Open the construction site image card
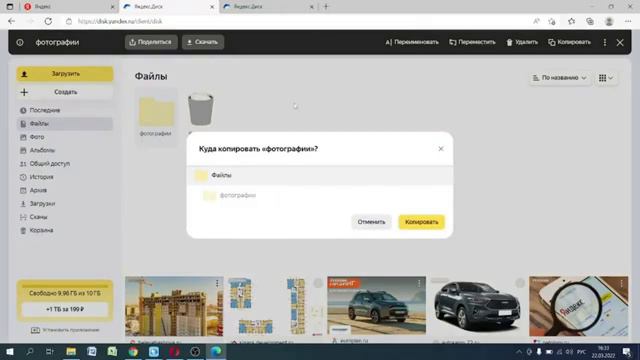This screenshot has height=360, width=640. click(x=174, y=306)
